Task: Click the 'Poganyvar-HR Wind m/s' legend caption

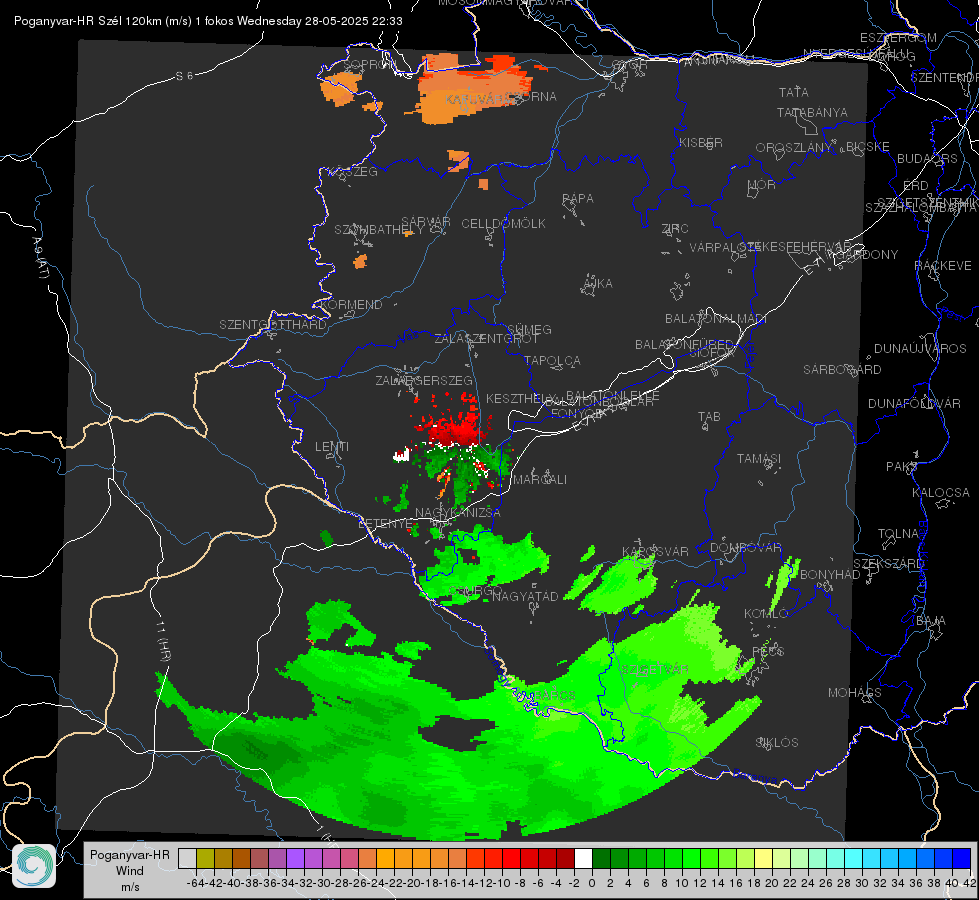Action: point(130,871)
